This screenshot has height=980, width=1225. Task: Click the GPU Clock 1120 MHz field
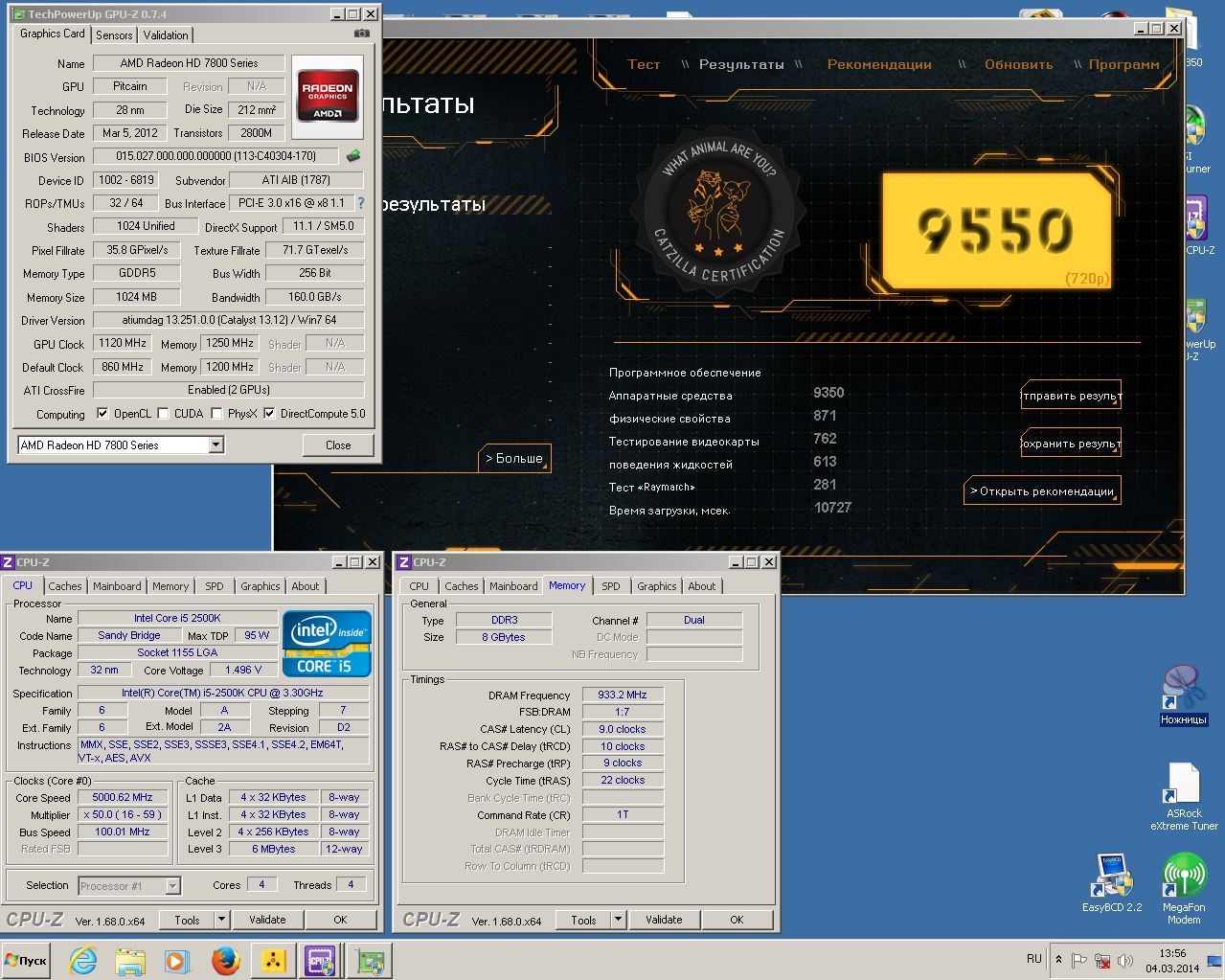point(123,343)
